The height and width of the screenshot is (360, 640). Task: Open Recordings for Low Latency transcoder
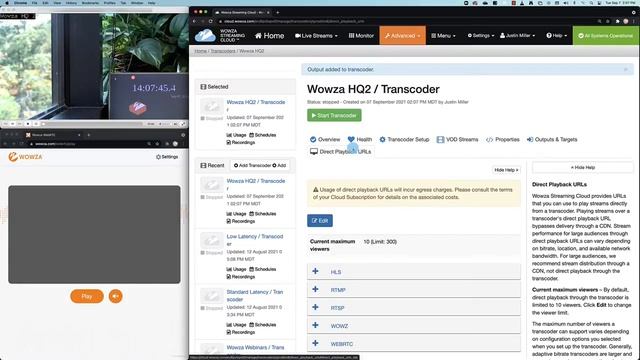click(240, 277)
